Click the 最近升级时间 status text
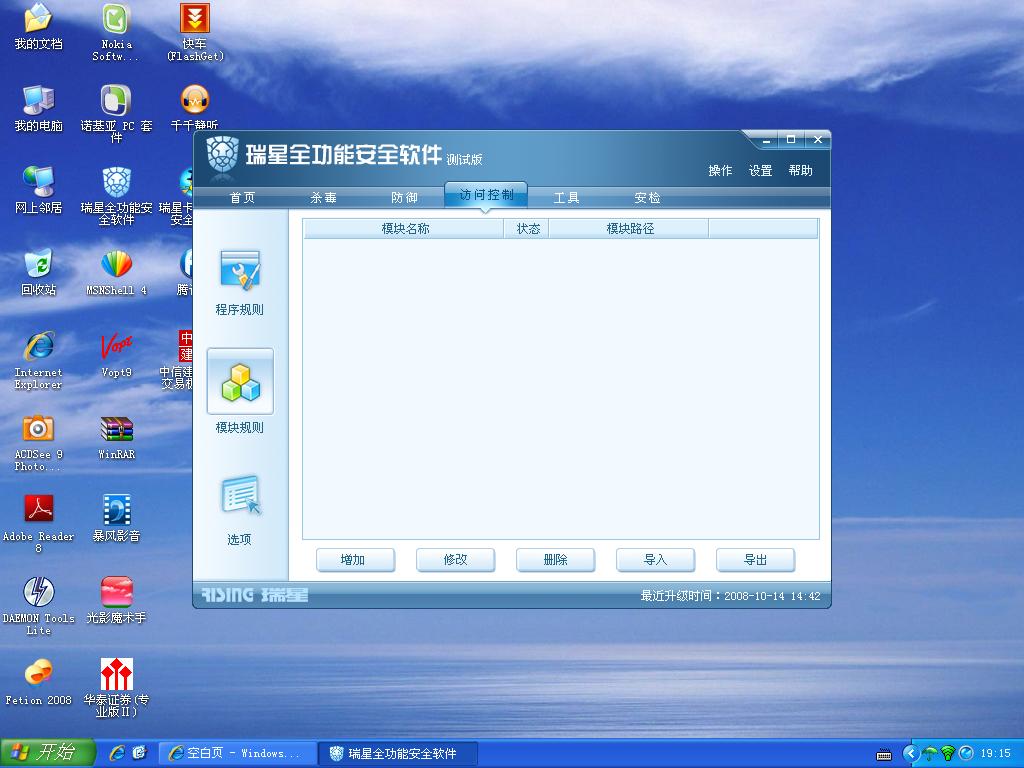Screen dimensions: 1024x768 pos(729,596)
